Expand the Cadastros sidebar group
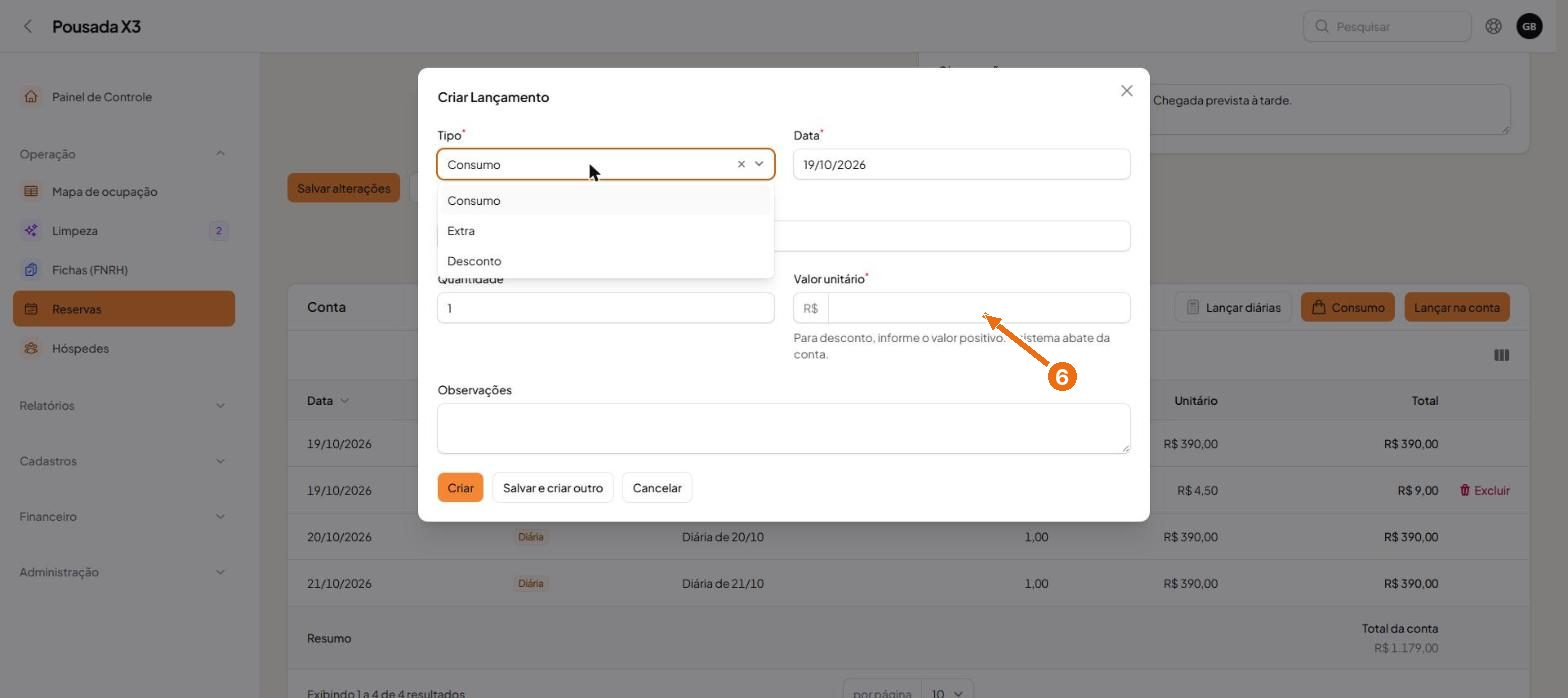Screen dimensions: 1568x698 (220, 461)
